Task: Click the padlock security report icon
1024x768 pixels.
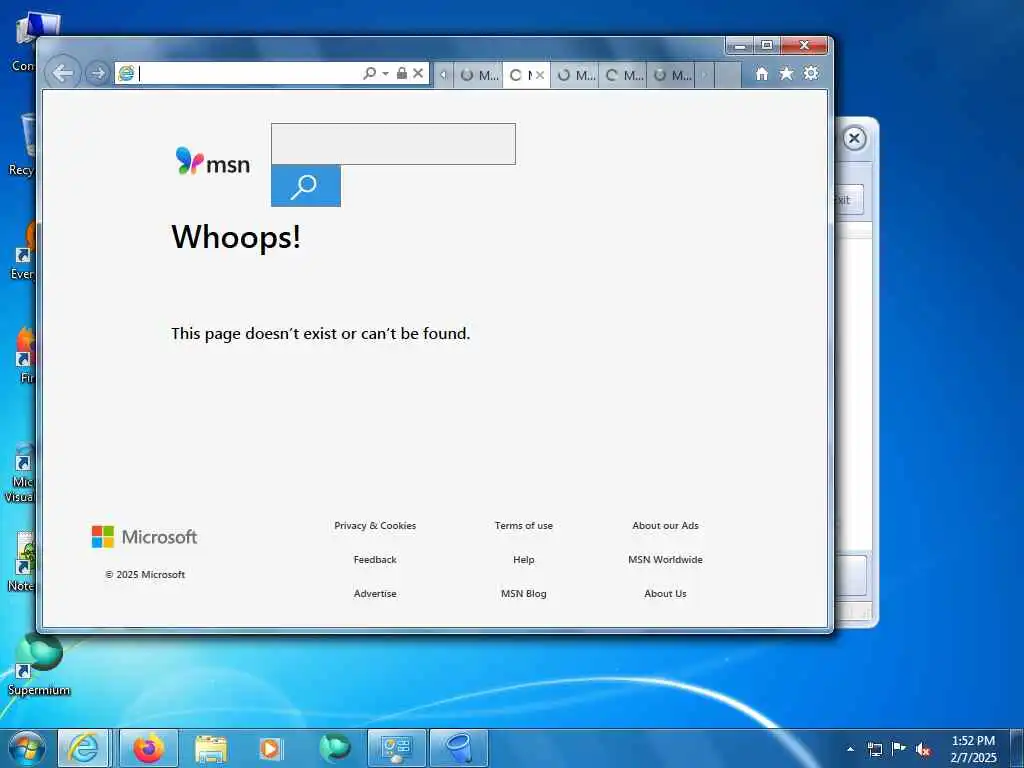Action: click(402, 73)
